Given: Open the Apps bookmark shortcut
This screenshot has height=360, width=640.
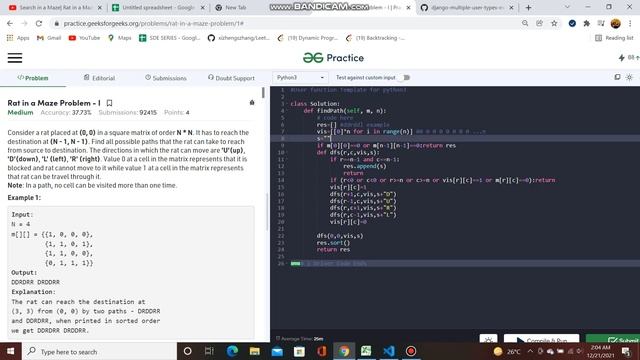Looking at the screenshot, I should [x=18, y=38].
